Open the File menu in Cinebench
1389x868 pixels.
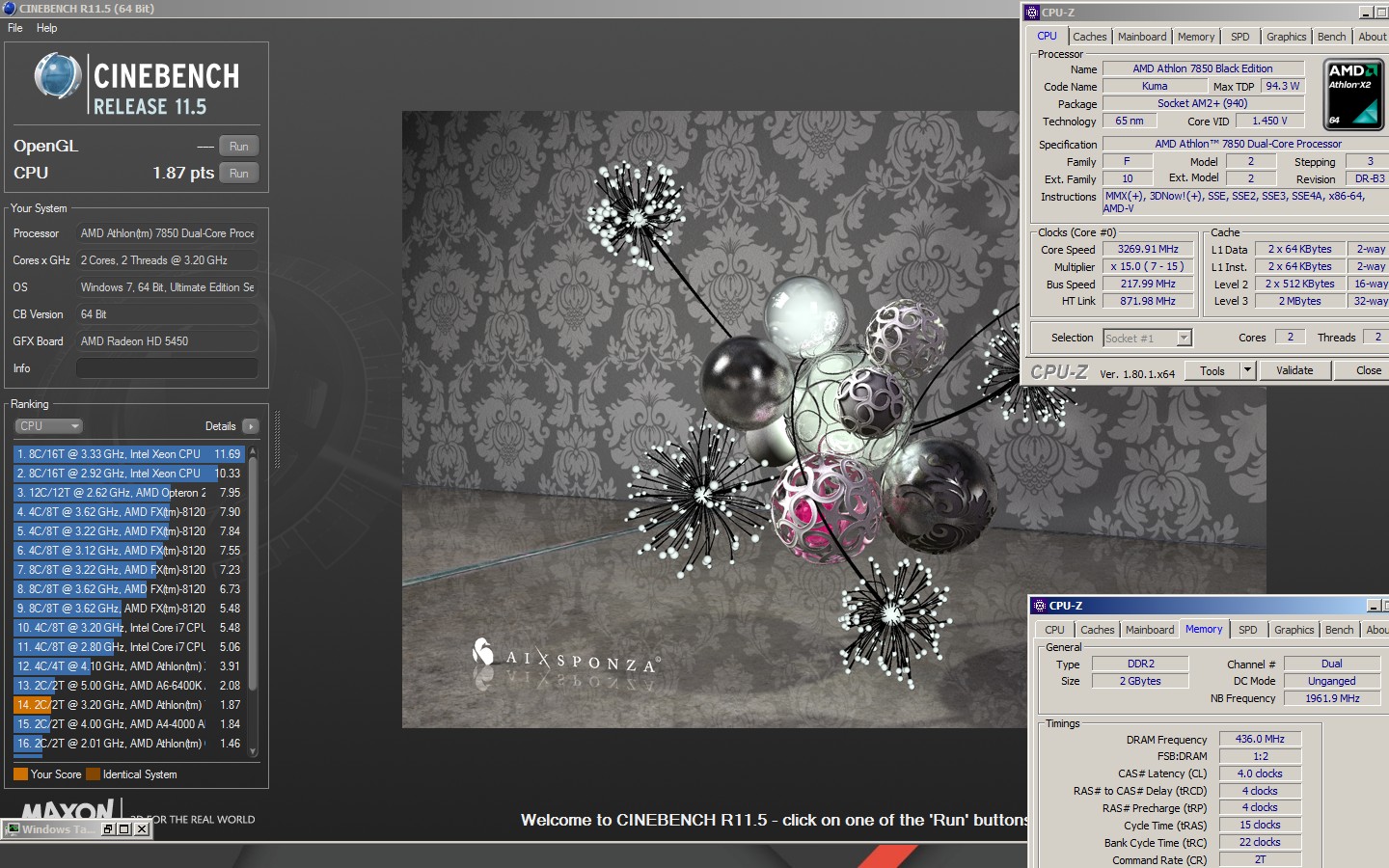pyautogui.click(x=14, y=28)
